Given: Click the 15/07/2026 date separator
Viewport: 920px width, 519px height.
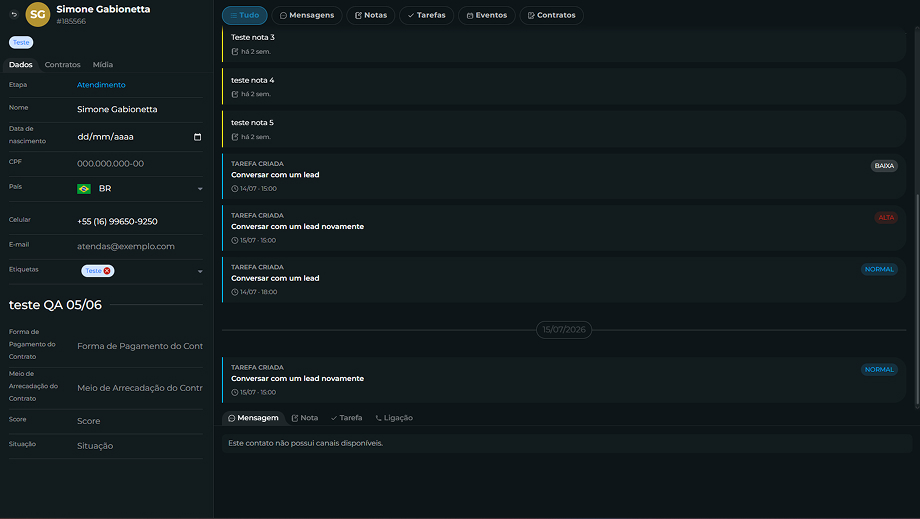Looking at the screenshot, I should click(564, 330).
